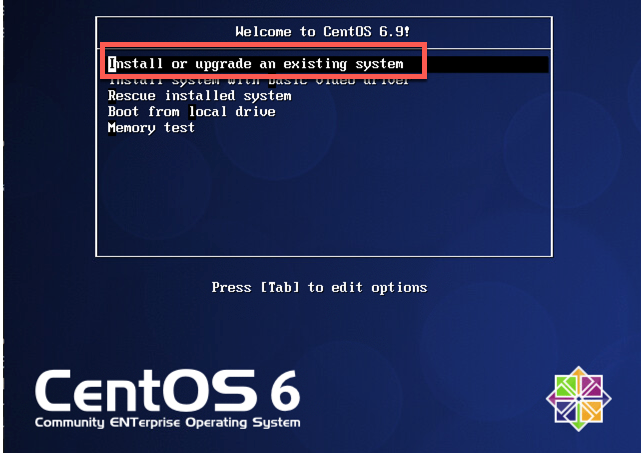
Task: Click the Press [Tab] to edit options hint
Action: click(319, 288)
